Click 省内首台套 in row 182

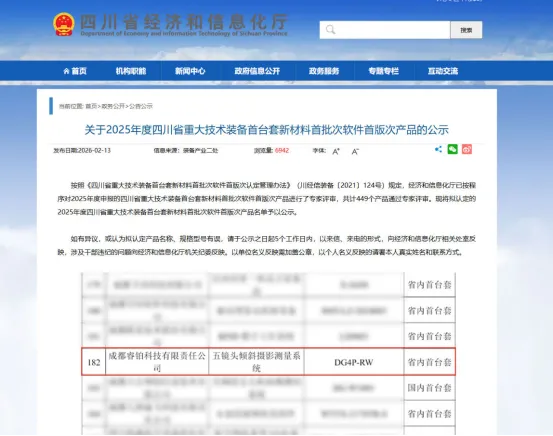click(x=430, y=362)
